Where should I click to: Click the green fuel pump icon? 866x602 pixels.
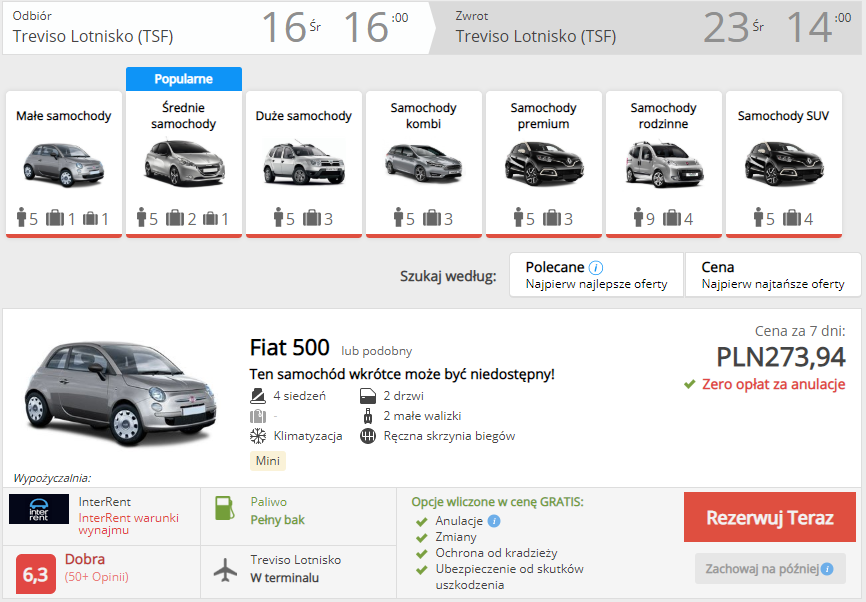[224, 508]
